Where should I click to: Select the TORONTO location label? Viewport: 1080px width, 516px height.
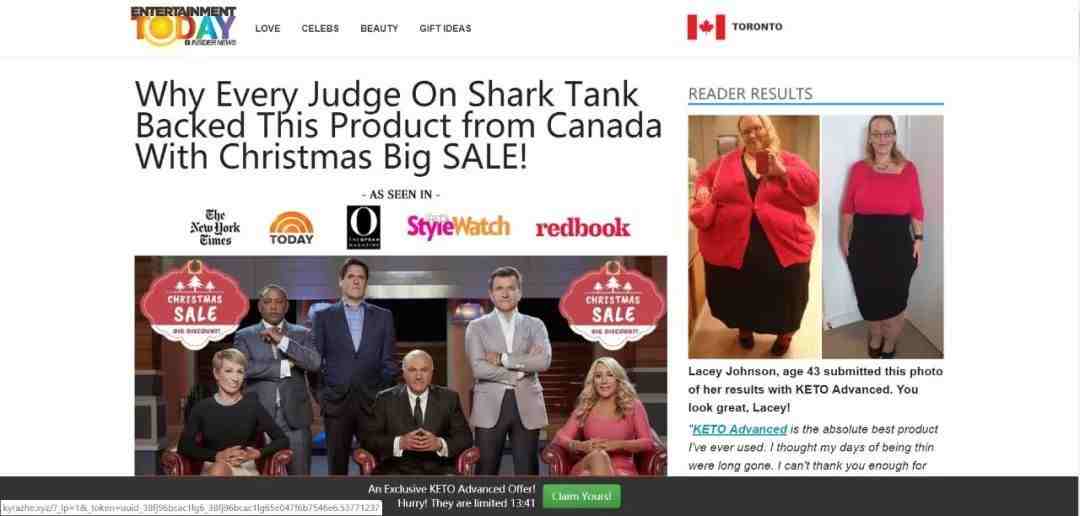tap(757, 27)
